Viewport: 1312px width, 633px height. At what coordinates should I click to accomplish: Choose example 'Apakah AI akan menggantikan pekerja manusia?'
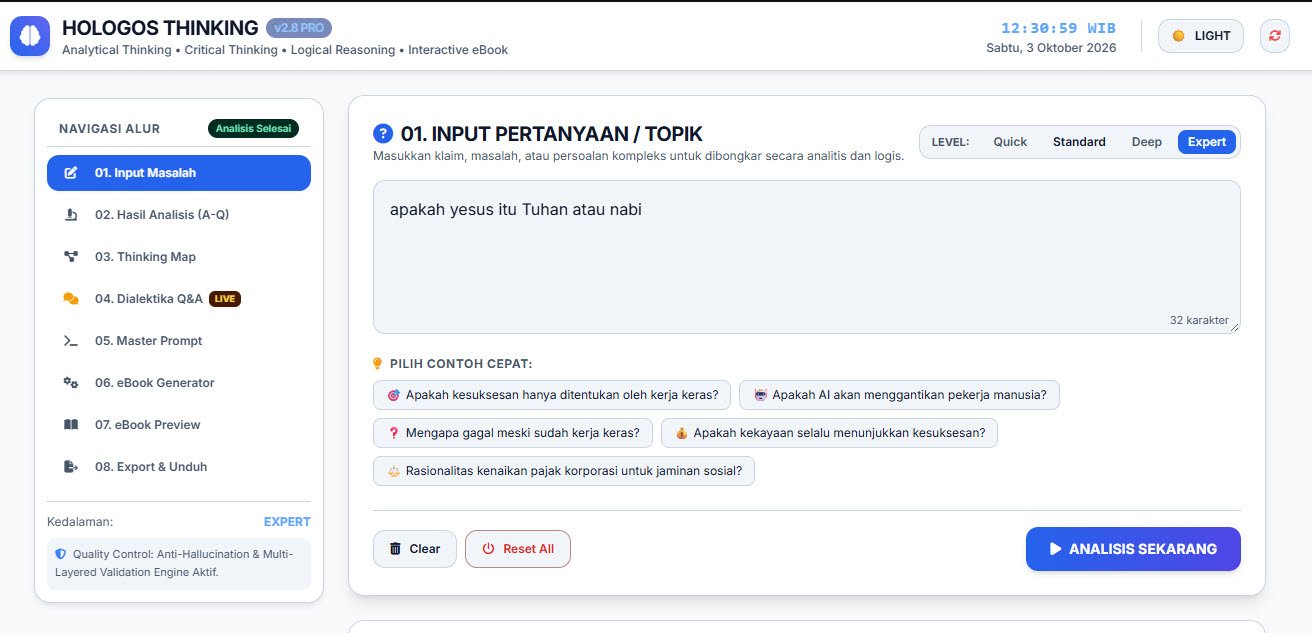(899, 395)
